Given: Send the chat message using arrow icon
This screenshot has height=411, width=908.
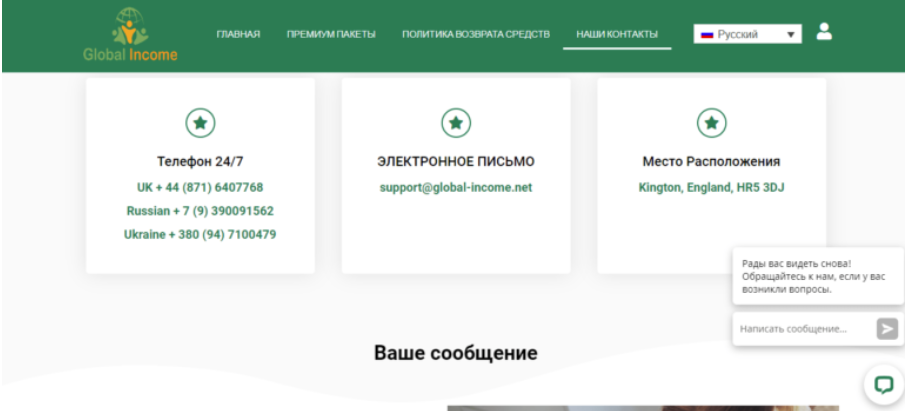Looking at the screenshot, I should [x=887, y=329].
